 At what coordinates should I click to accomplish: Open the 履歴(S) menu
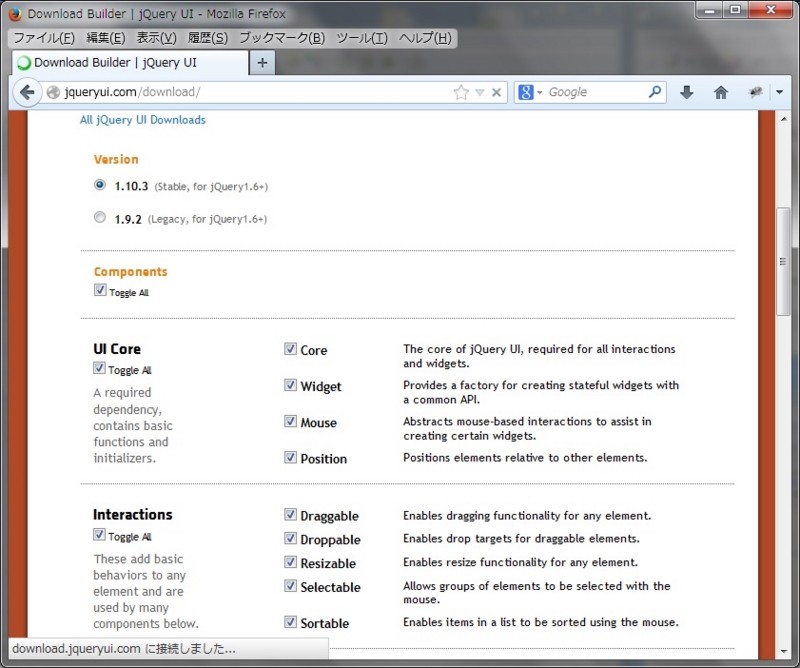point(208,38)
